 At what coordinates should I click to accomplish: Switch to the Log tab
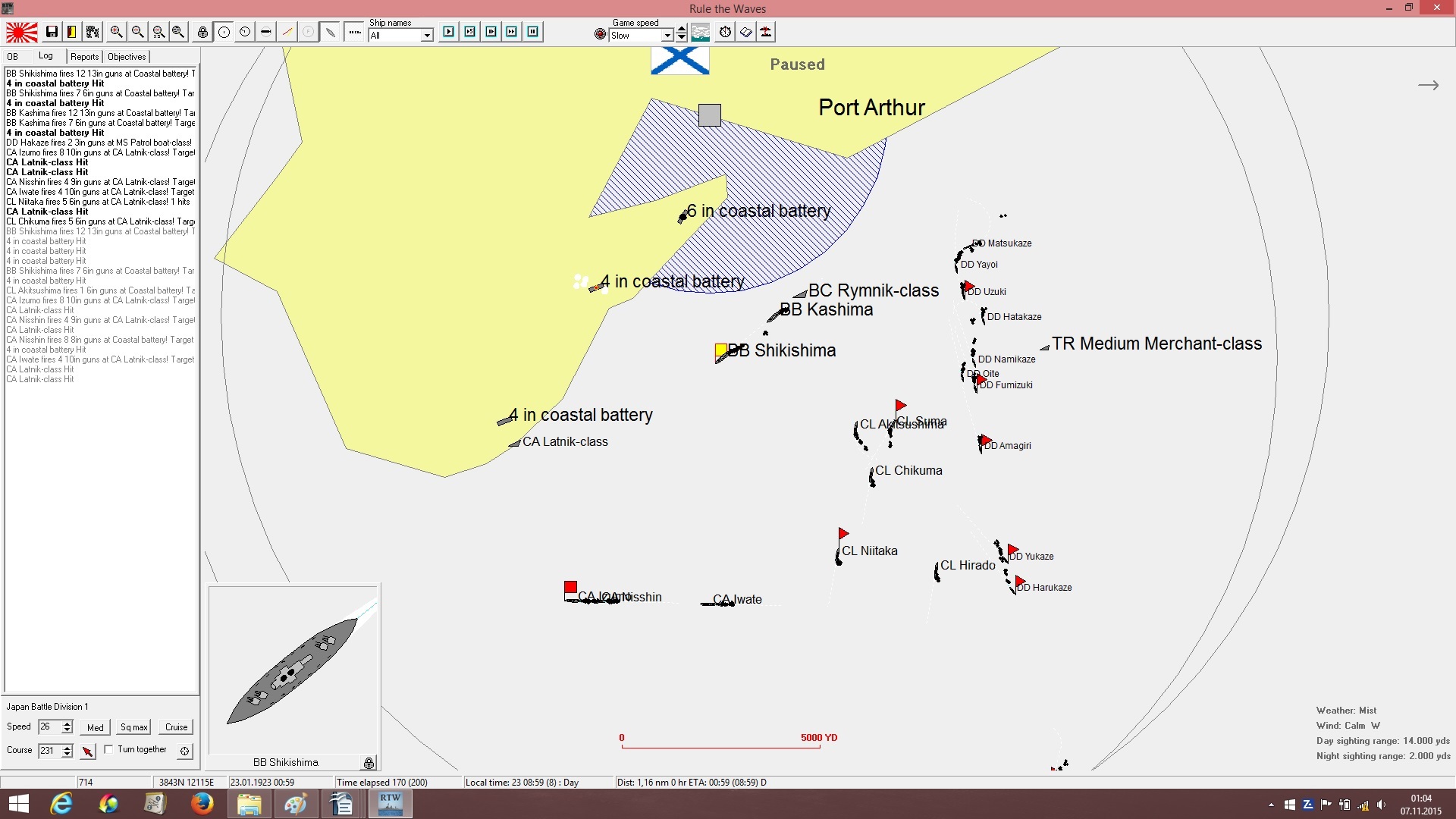(x=45, y=56)
